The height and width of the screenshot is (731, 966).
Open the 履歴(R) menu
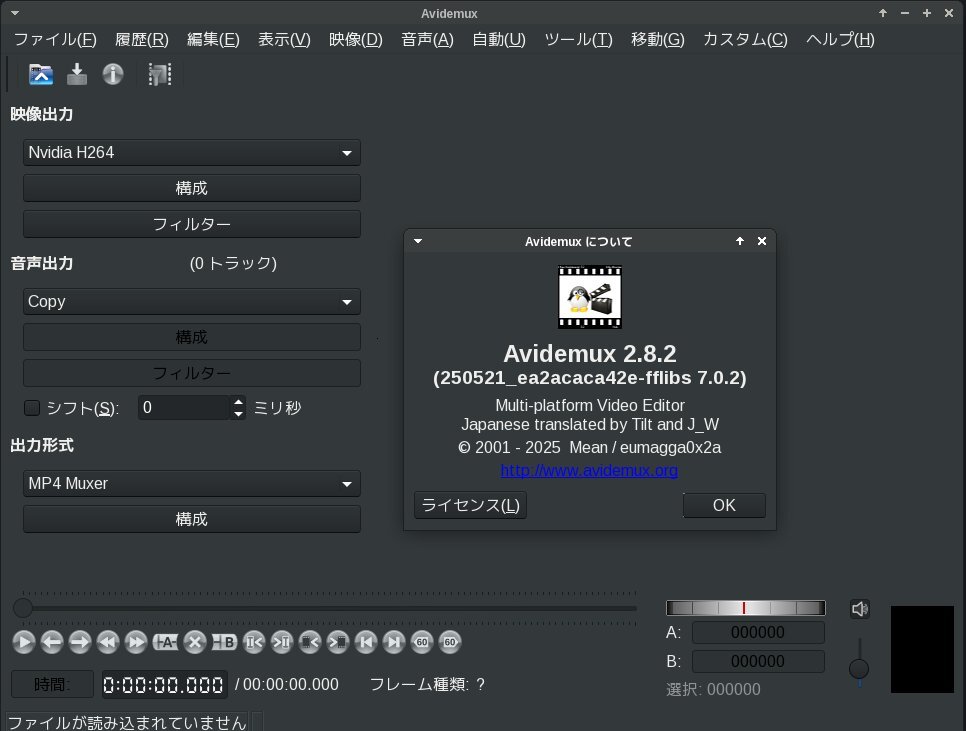142,39
